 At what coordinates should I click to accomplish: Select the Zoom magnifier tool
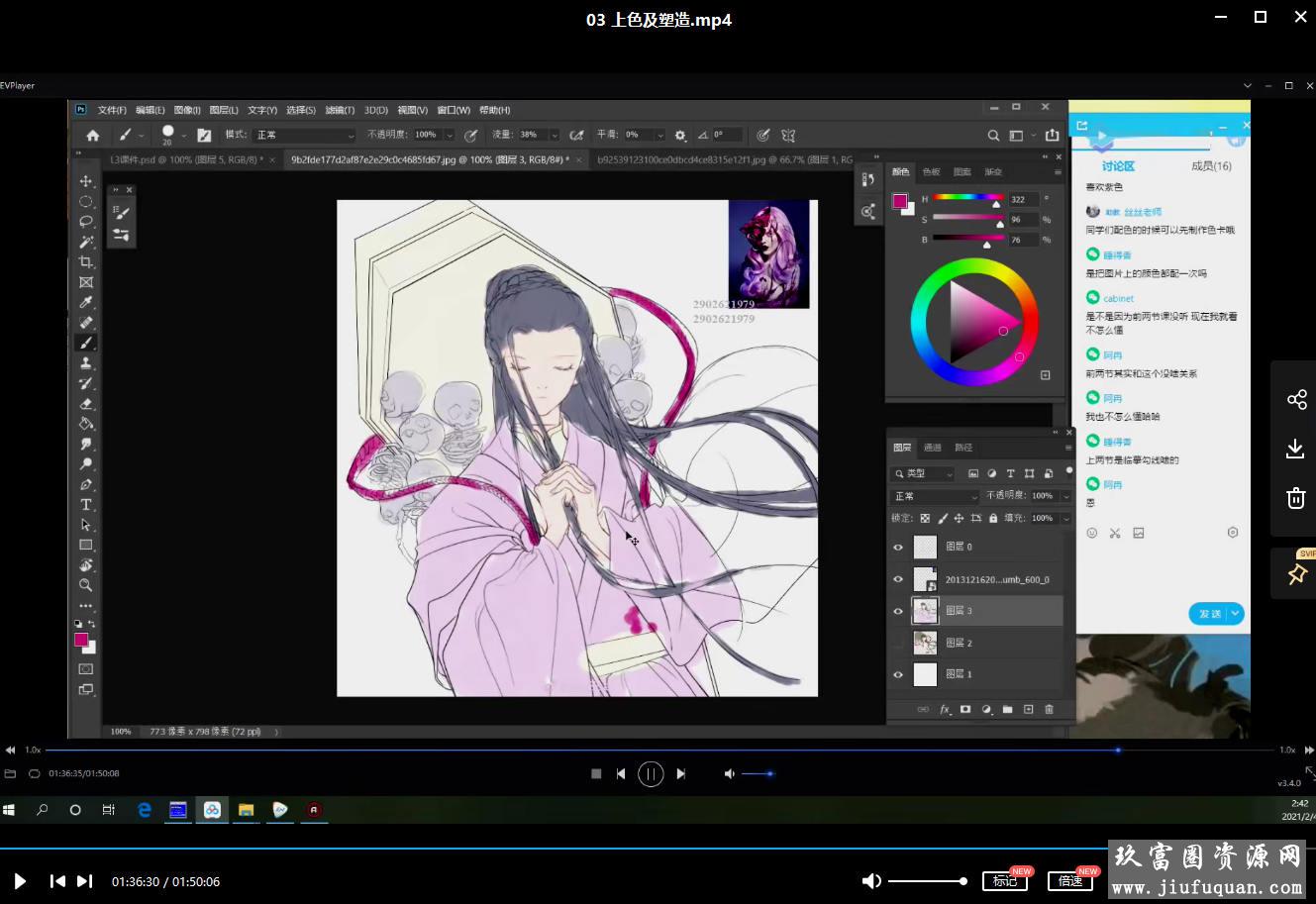click(86, 585)
